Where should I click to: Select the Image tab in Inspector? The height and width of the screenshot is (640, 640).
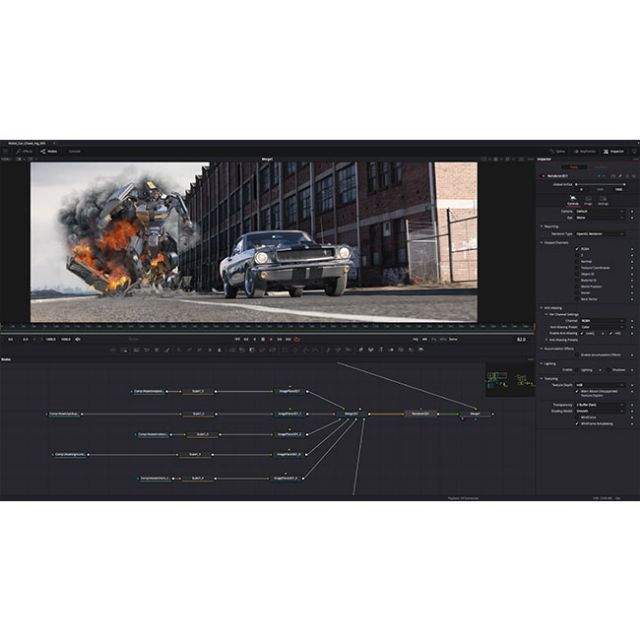click(x=588, y=200)
